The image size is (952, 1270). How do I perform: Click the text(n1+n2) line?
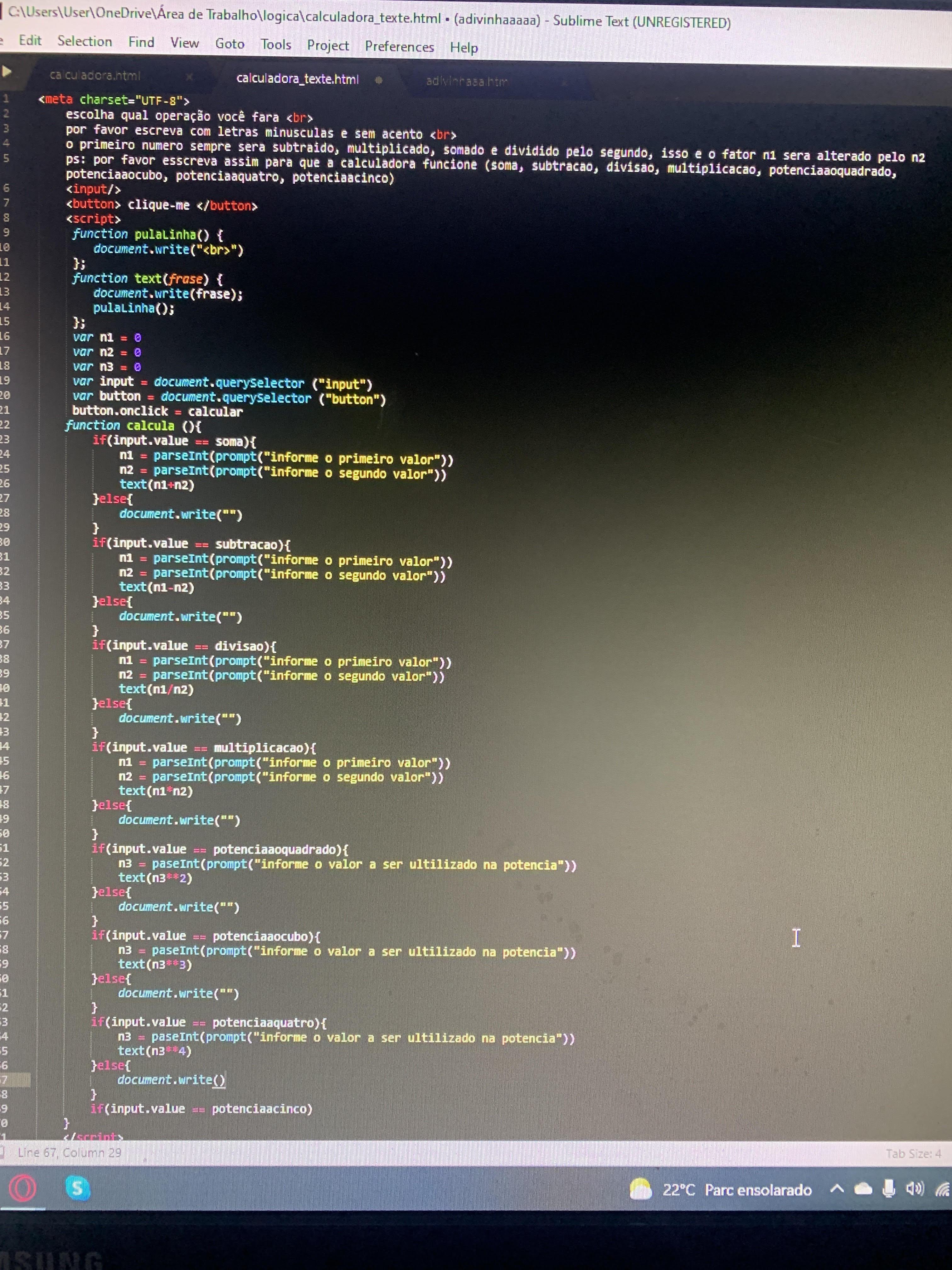(x=157, y=484)
